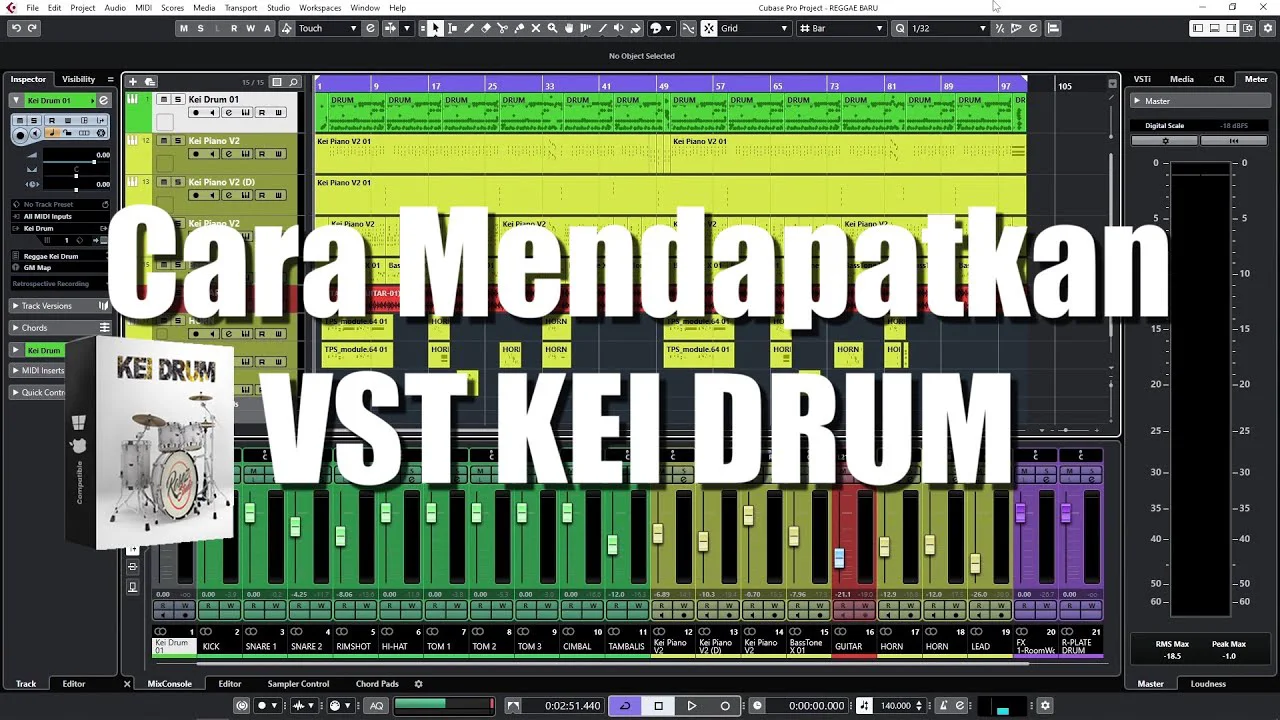Click the GUITAR channel fader handle

pyautogui.click(x=839, y=558)
